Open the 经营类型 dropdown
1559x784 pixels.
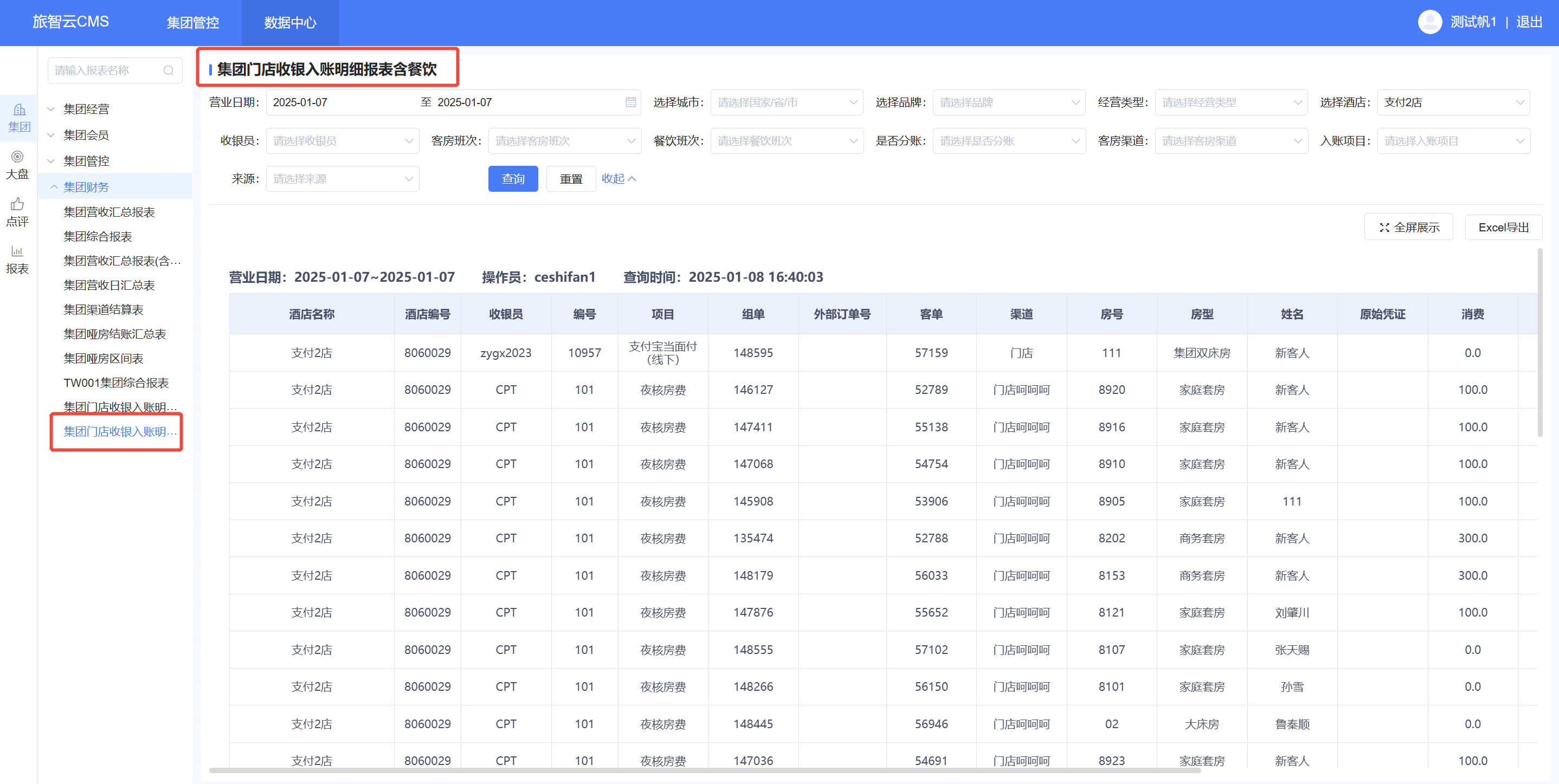point(1231,102)
